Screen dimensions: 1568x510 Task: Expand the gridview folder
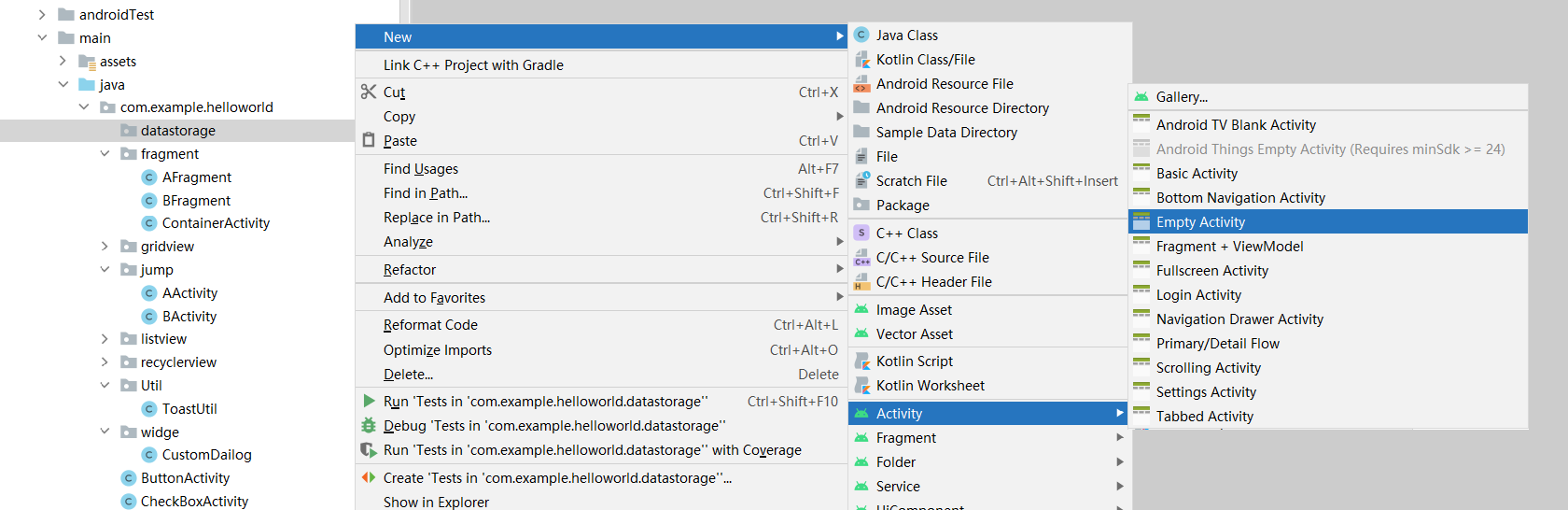coord(105,247)
